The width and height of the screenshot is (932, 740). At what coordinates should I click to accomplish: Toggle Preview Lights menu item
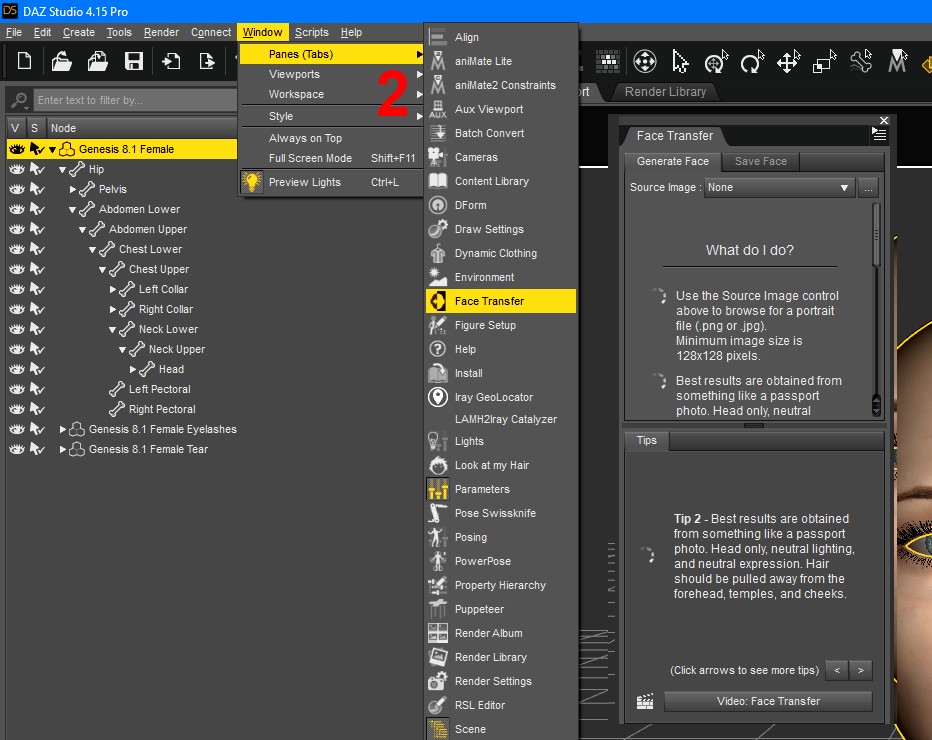331,182
